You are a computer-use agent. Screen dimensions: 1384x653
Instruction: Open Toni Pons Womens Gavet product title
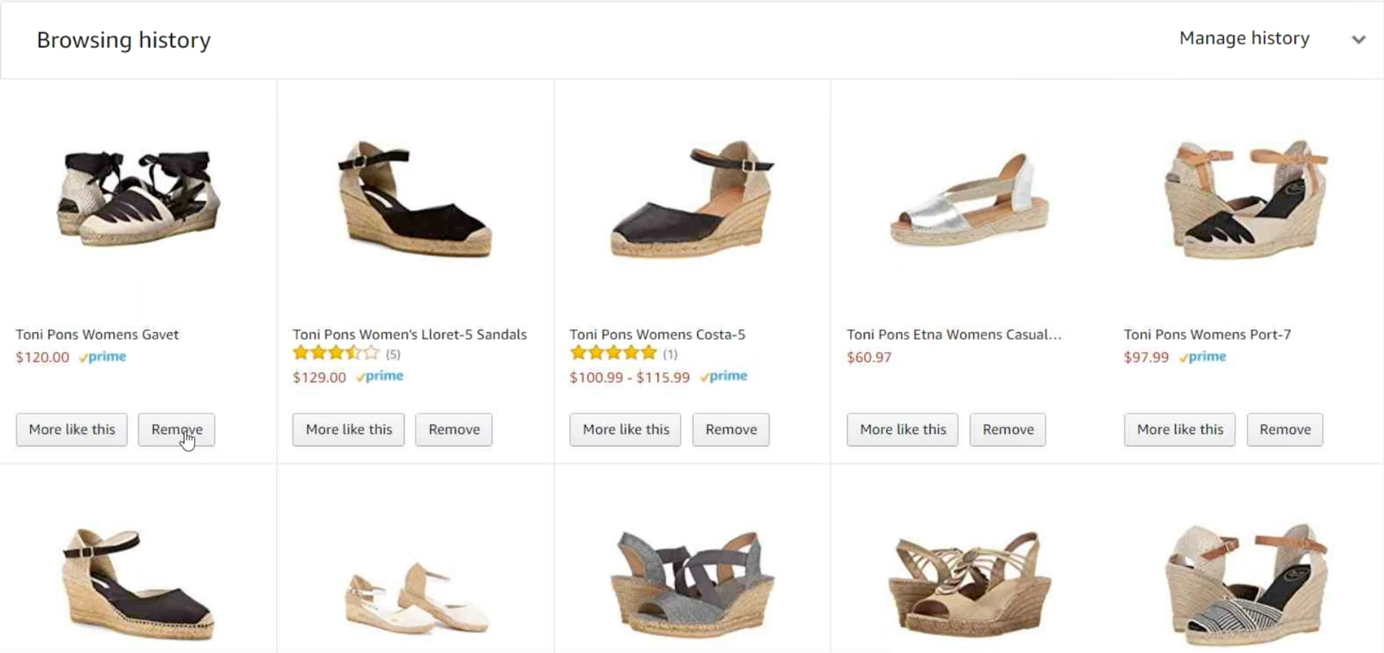coord(97,334)
